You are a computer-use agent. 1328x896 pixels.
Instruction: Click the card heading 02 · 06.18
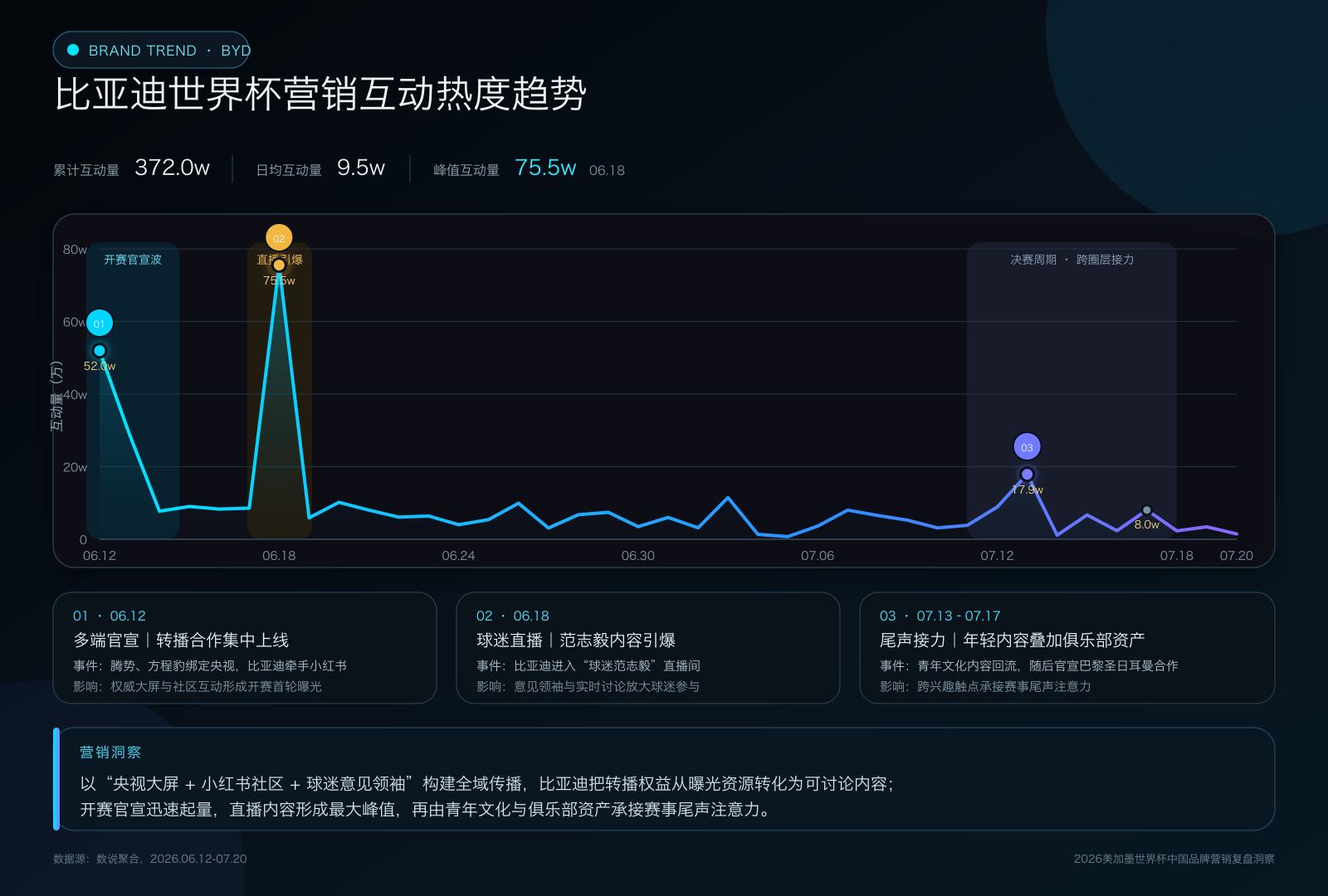click(x=513, y=616)
